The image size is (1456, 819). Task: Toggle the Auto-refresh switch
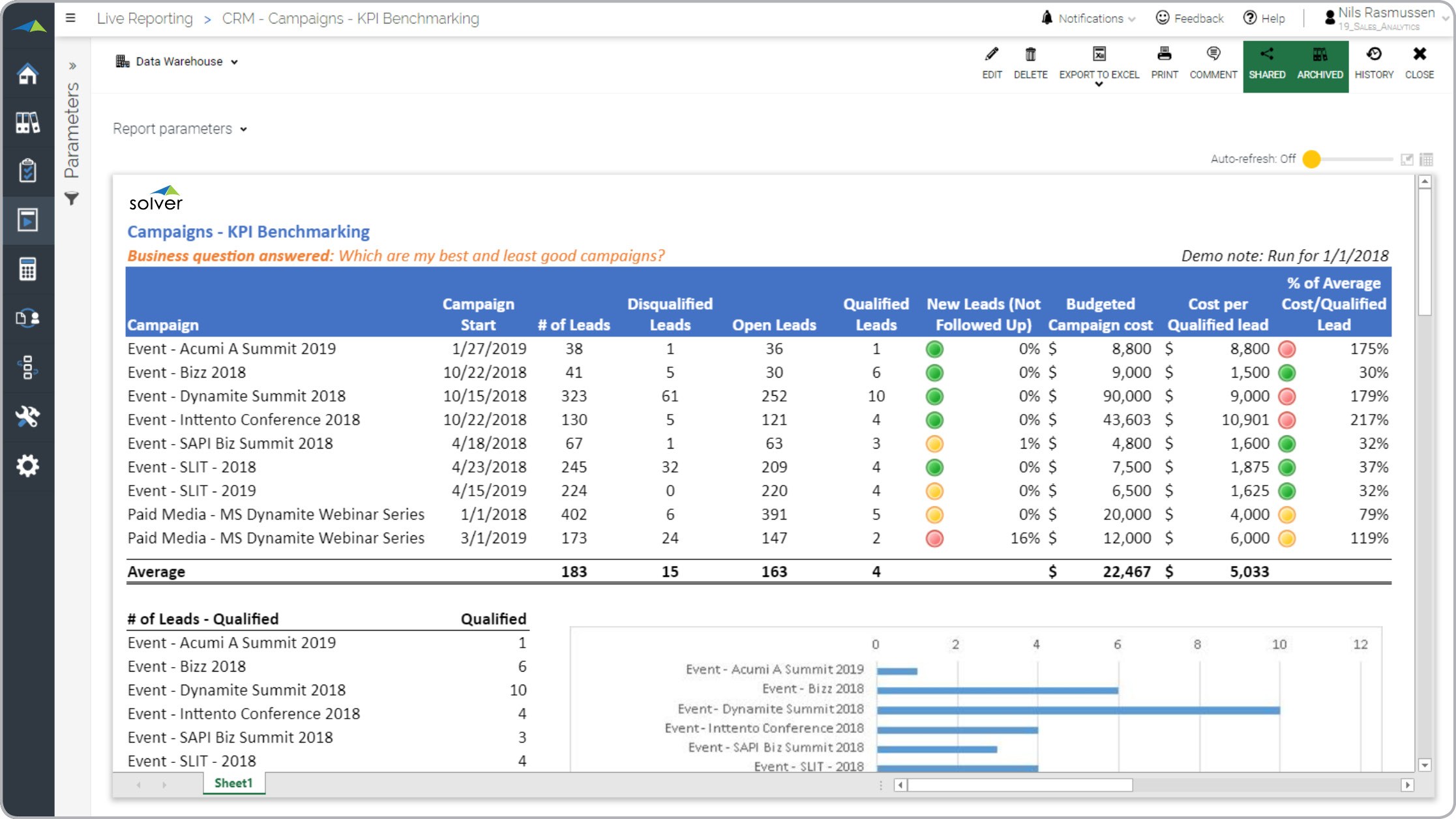pos(1312,159)
